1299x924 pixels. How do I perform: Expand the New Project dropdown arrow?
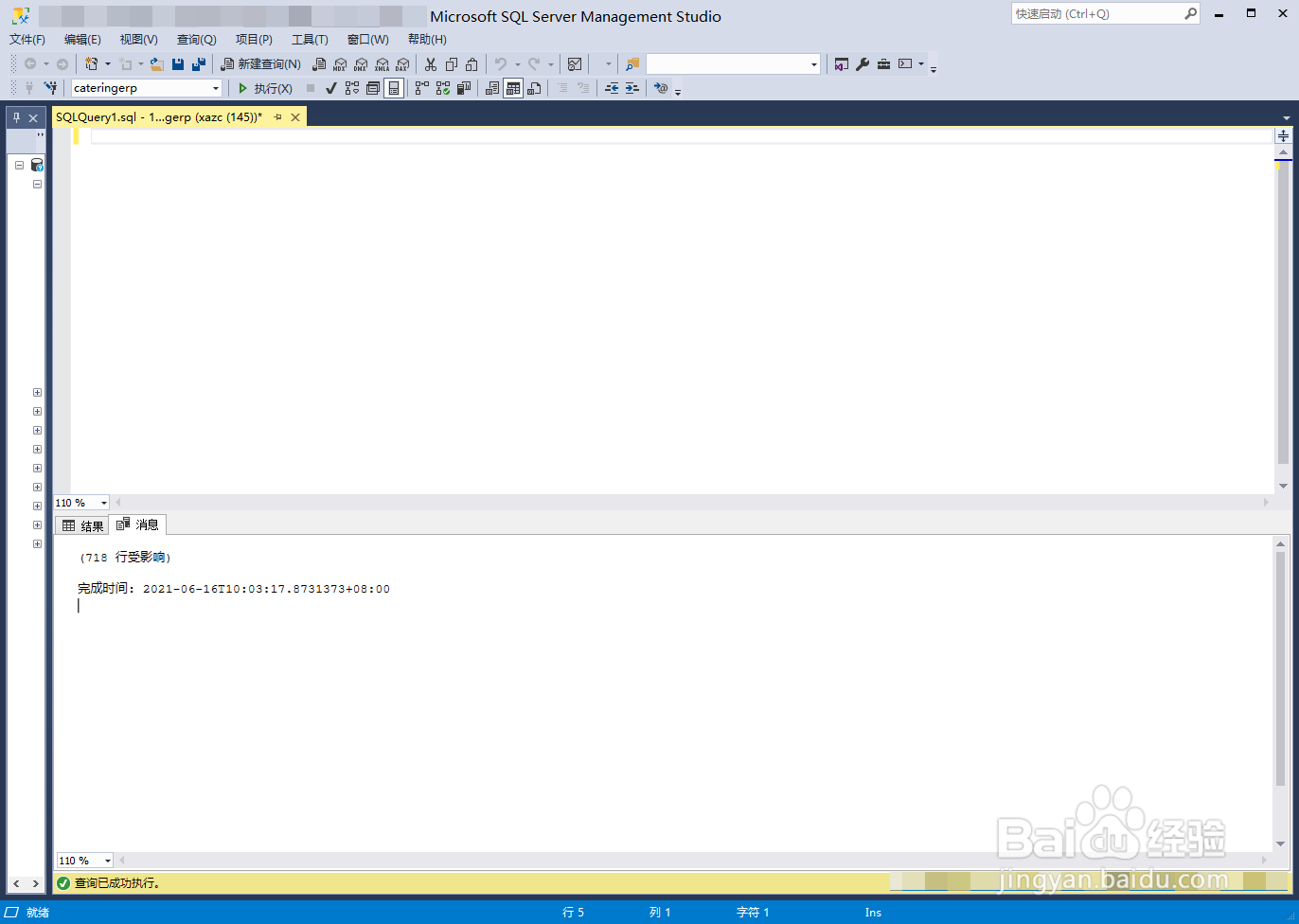[x=107, y=64]
